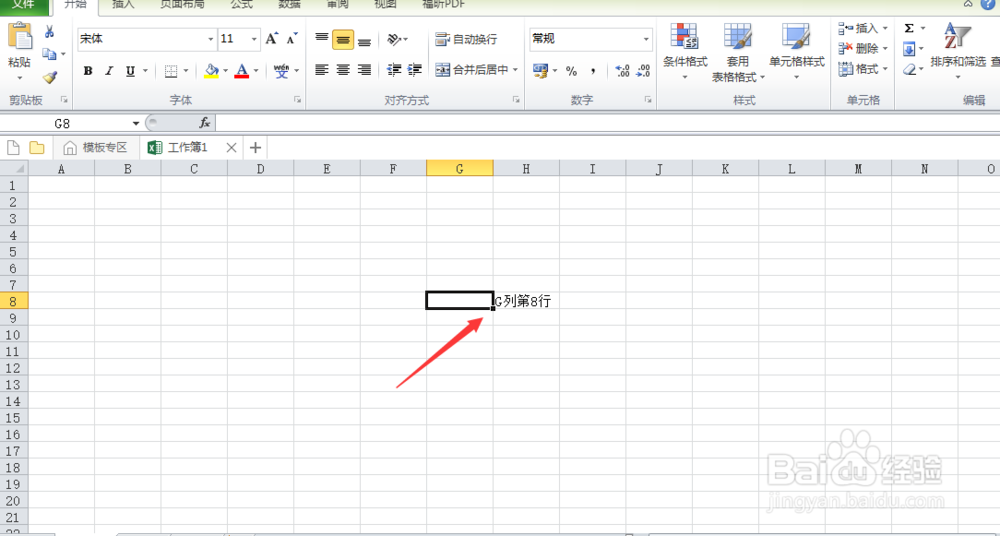The width and height of the screenshot is (1000, 536).
Task: Click the increase decimal icon
Action: tap(622, 70)
